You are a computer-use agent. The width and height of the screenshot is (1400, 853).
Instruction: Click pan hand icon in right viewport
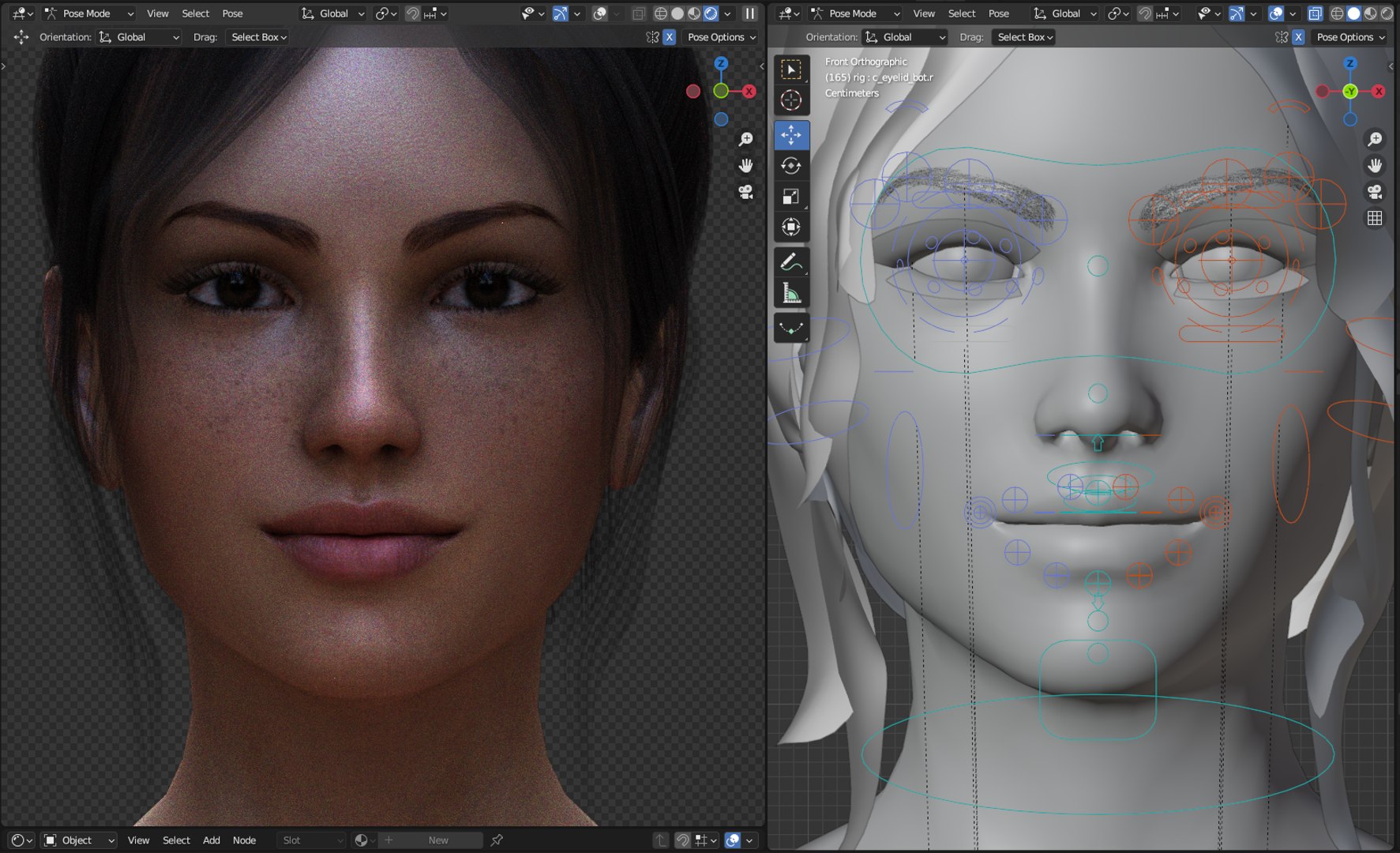coord(1375,166)
